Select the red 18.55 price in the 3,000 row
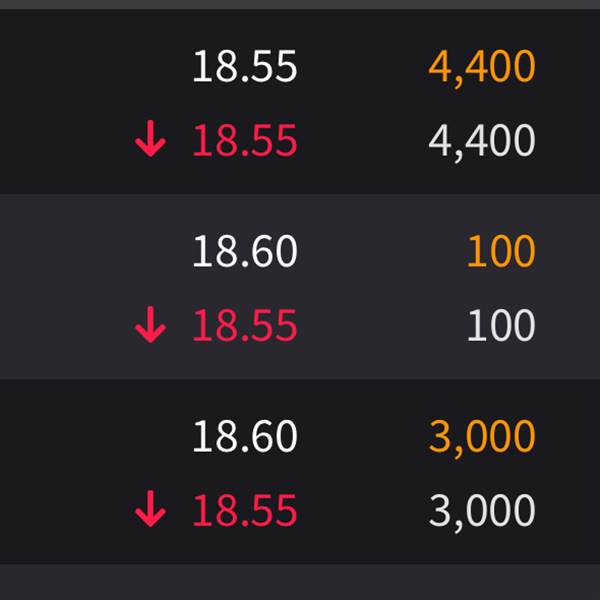This screenshot has width=600, height=600. (x=244, y=511)
